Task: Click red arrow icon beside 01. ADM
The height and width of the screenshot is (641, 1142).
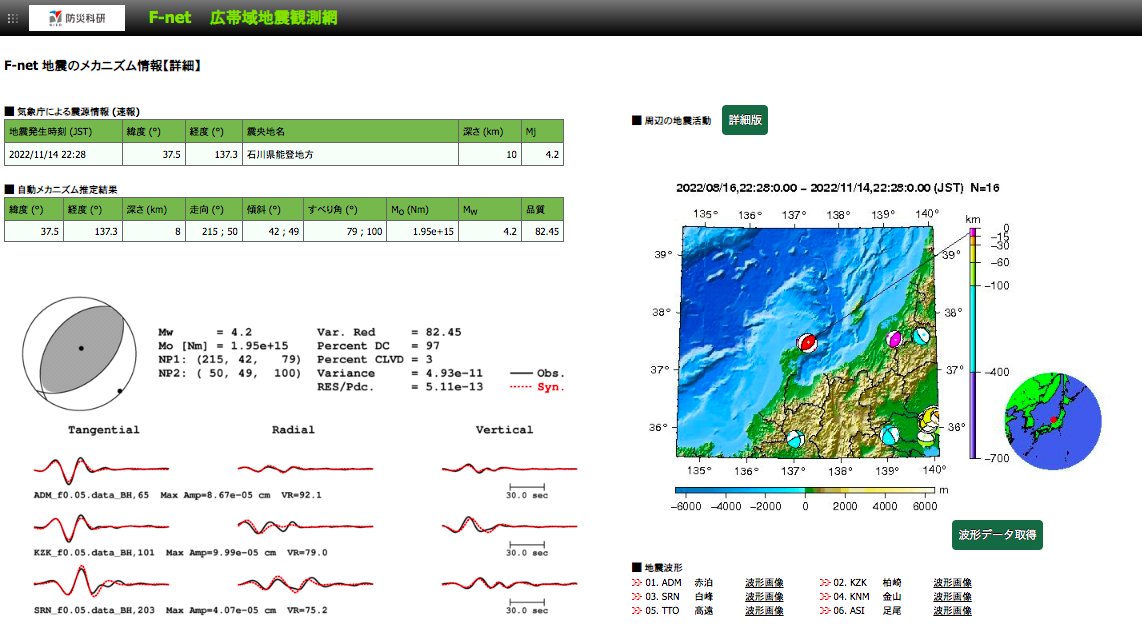Action: click(x=637, y=583)
